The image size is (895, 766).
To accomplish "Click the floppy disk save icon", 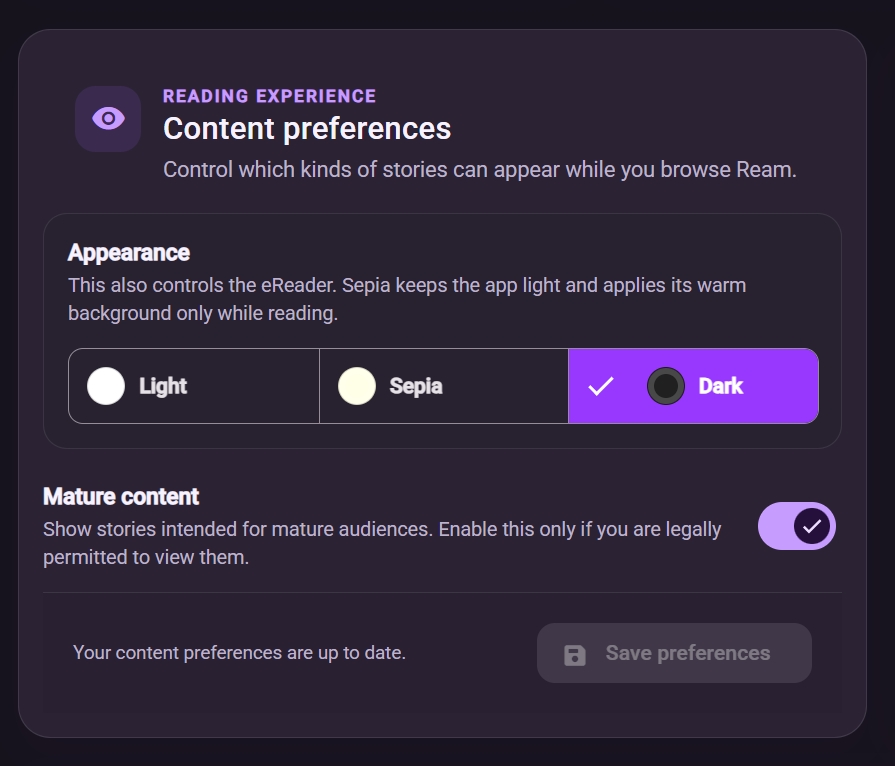I will click(x=574, y=655).
